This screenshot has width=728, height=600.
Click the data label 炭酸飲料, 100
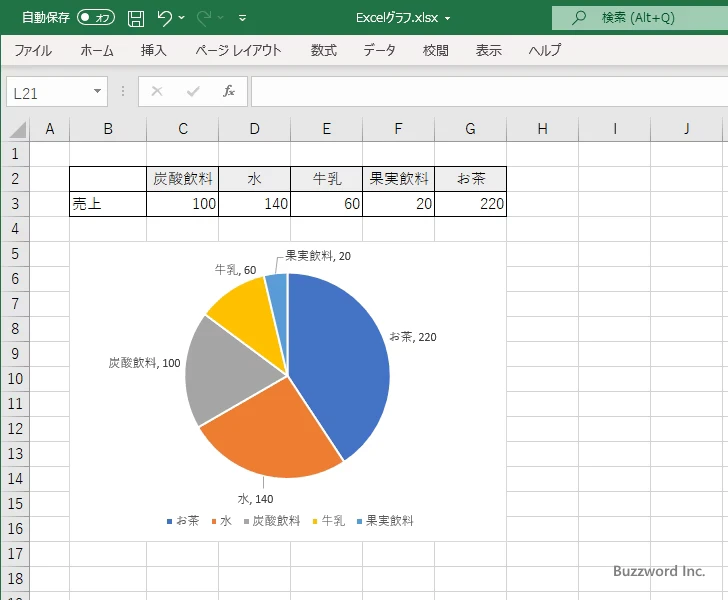tap(144, 363)
